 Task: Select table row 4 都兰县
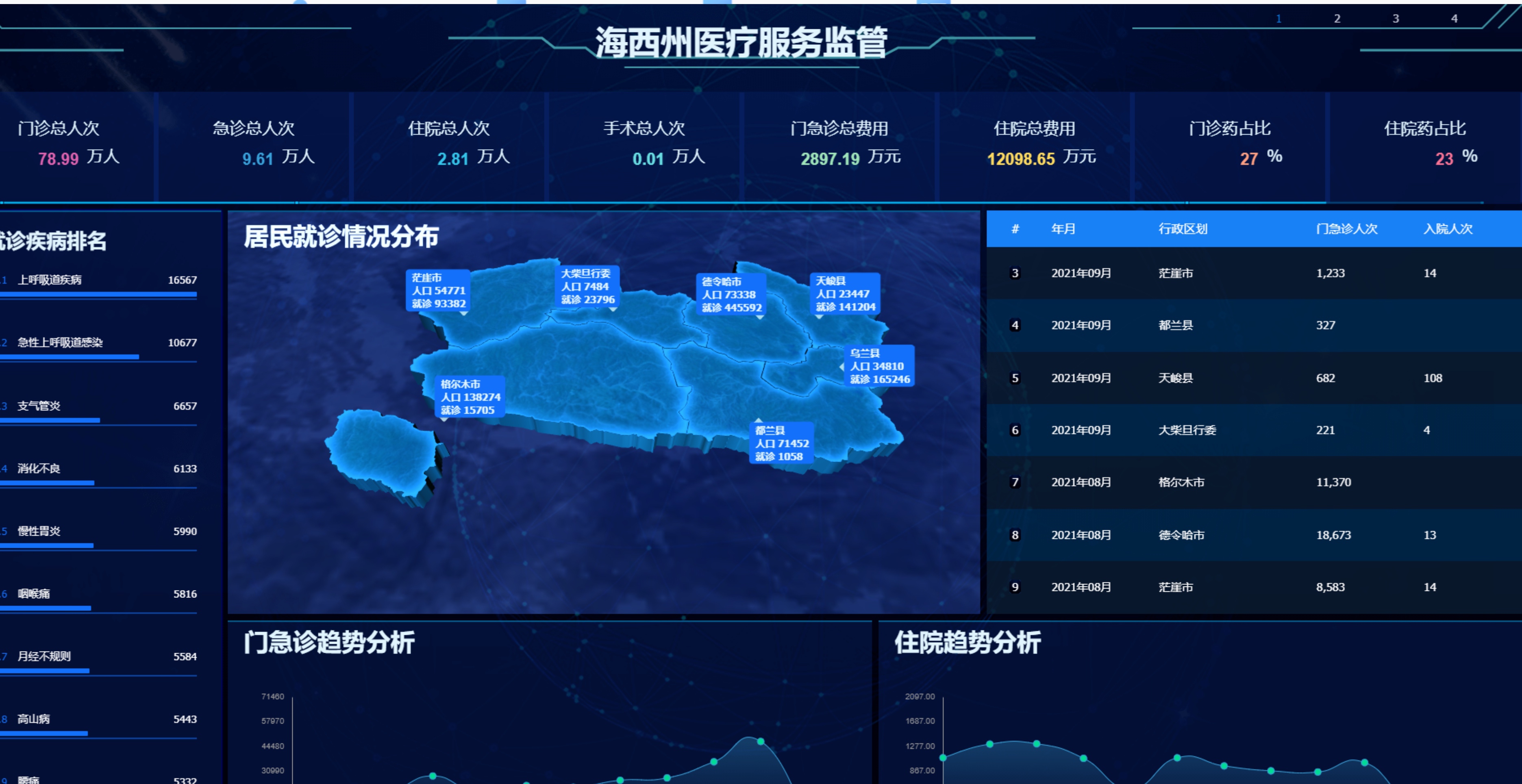(x=1254, y=325)
